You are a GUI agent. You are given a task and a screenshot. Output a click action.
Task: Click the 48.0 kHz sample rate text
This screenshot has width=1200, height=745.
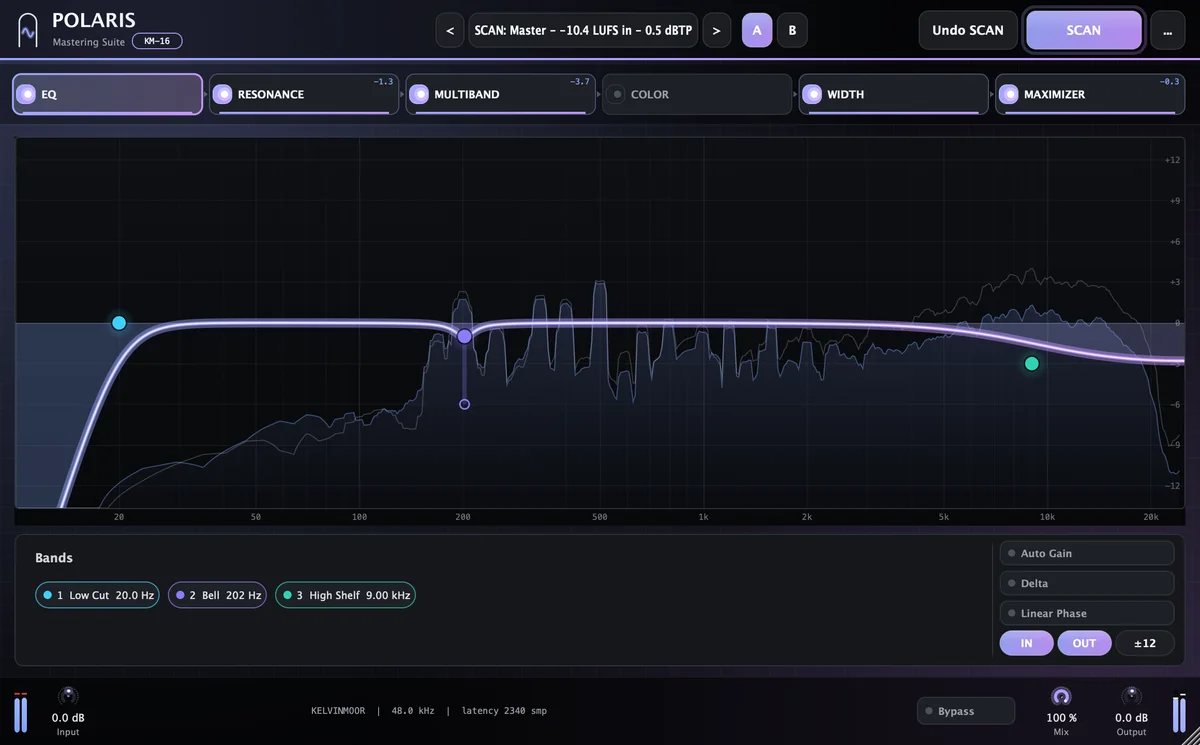pos(413,711)
